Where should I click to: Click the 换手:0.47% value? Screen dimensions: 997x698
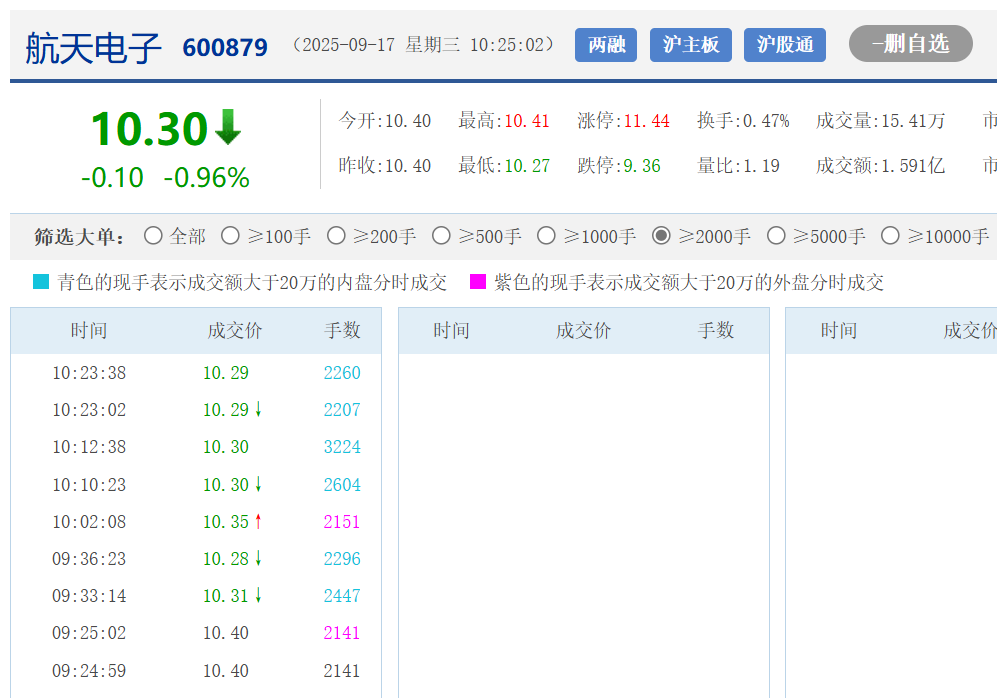tap(743, 121)
